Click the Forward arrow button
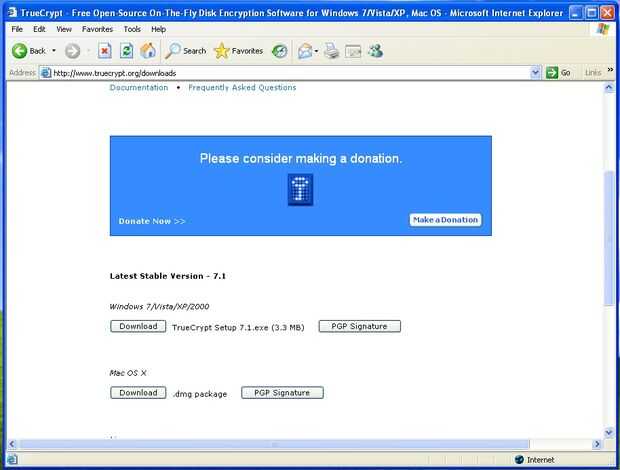The height and width of the screenshot is (470, 620). coord(72,51)
